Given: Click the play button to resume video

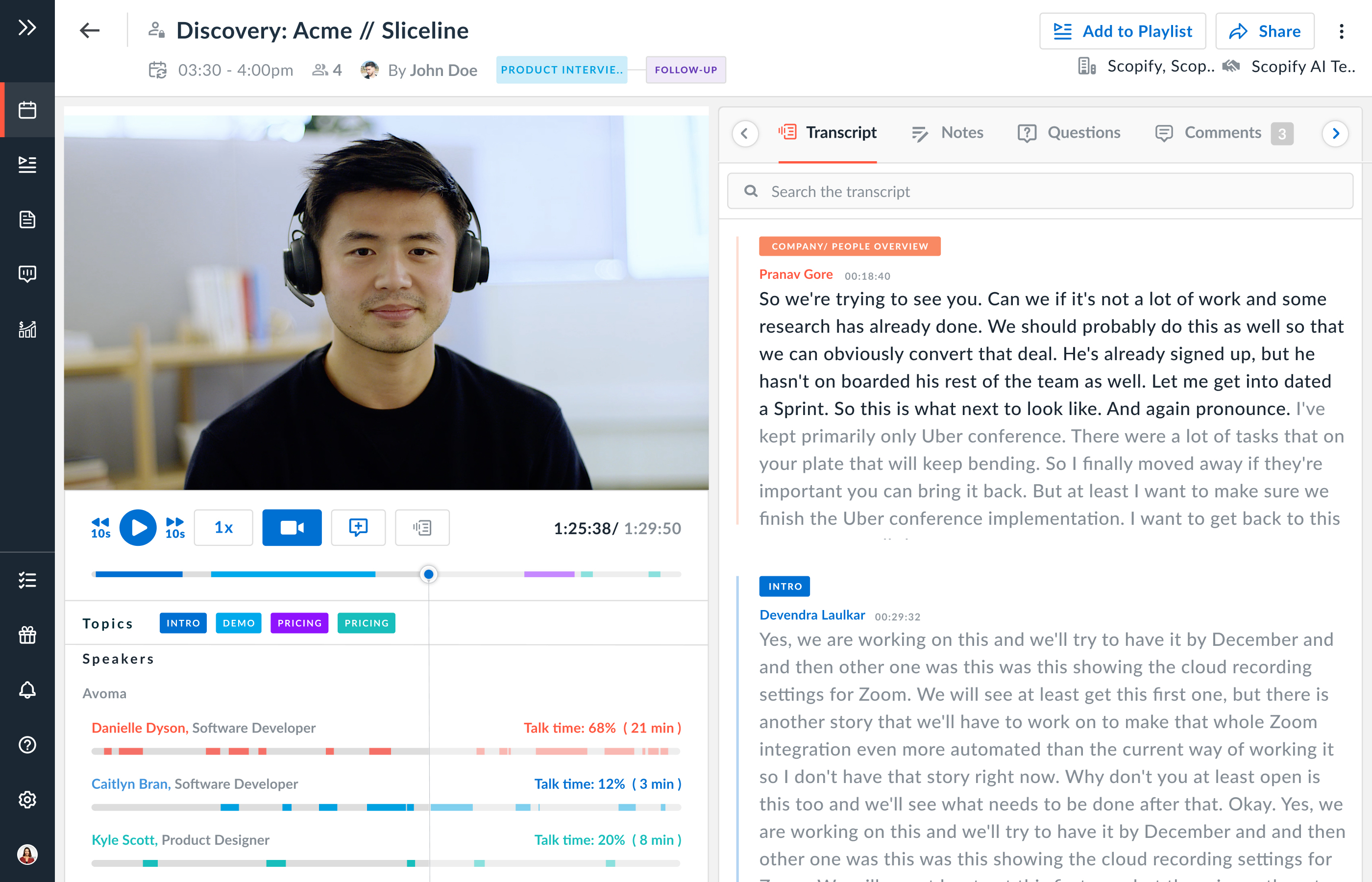Looking at the screenshot, I should coord(138,527).
